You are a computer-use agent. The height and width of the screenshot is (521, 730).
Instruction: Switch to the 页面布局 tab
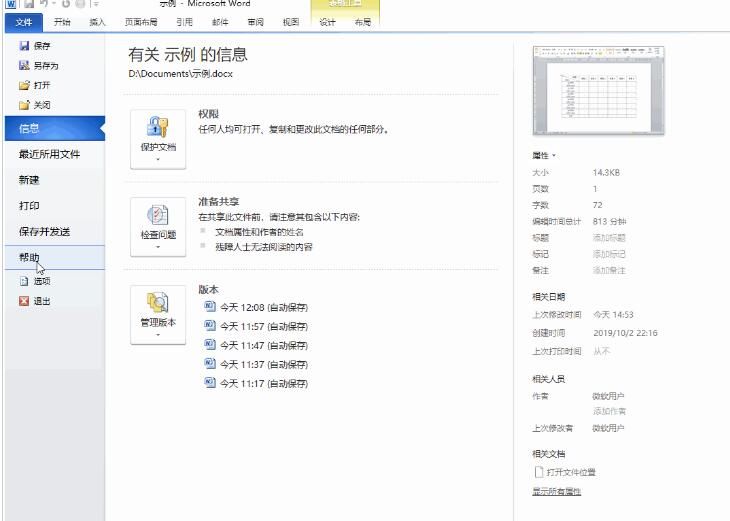pyautogui.click(x=141, y=22)
